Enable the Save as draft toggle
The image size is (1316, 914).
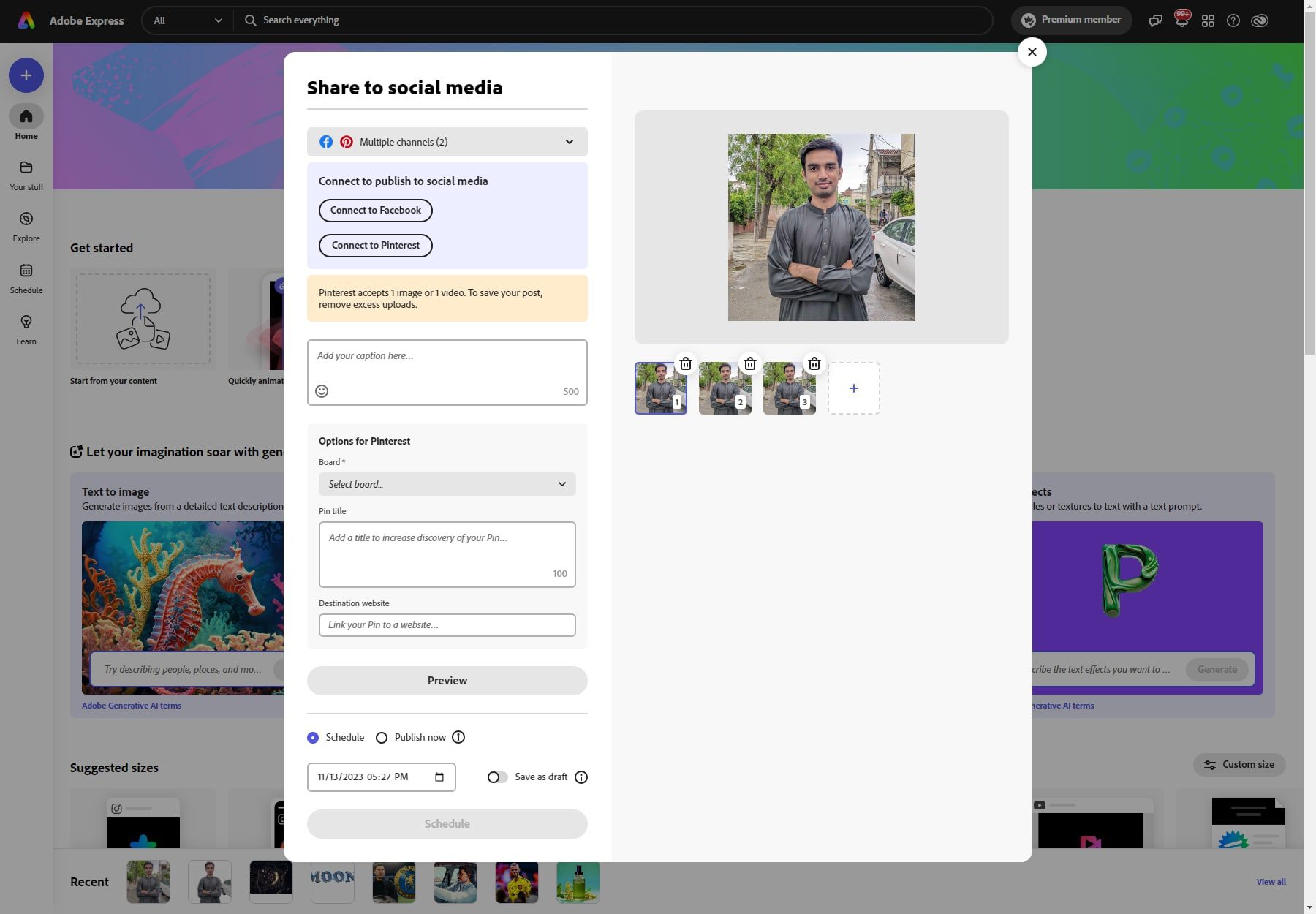coord(497,777)
